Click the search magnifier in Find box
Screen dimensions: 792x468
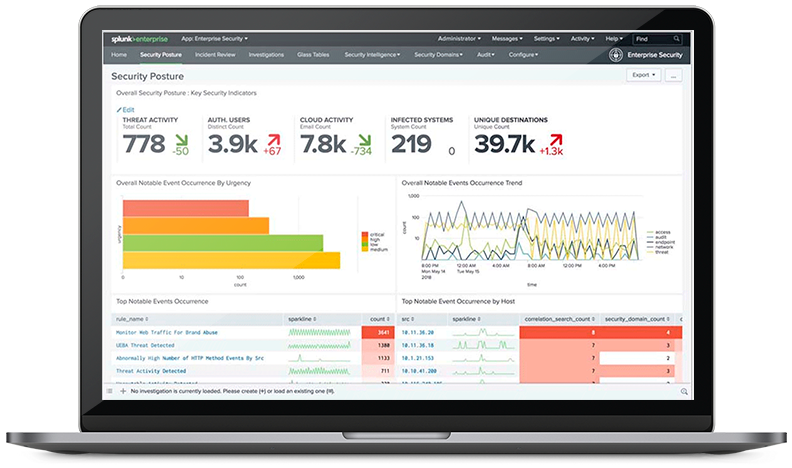point(676,39)
